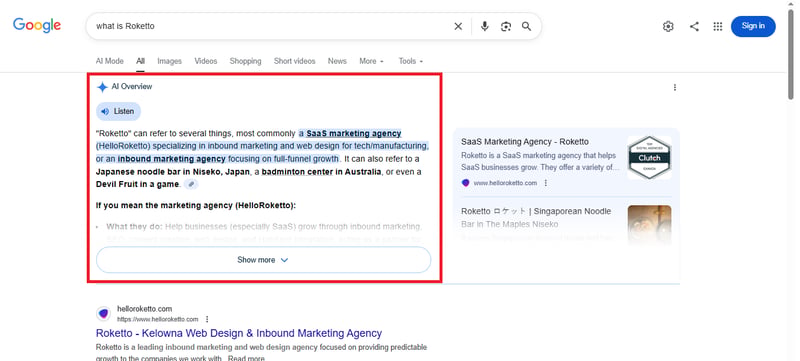
Task: Open the Shopping tab
Action: (x=245, y=61)
